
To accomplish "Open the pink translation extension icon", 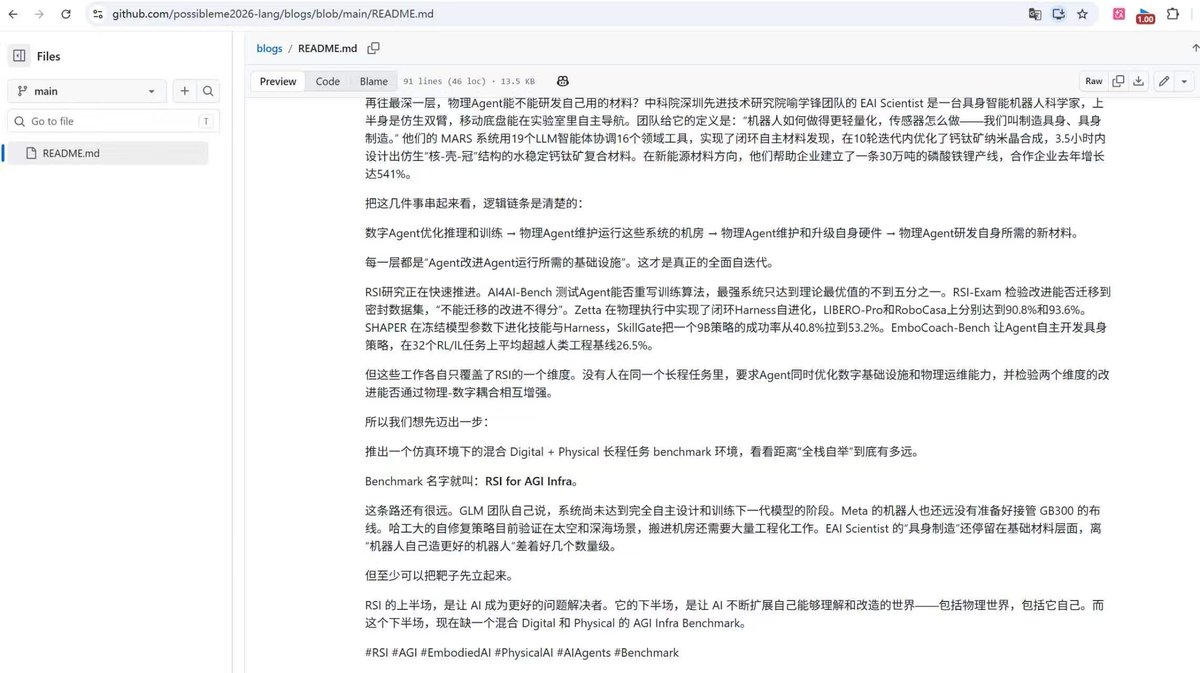I will [1119, 15].
